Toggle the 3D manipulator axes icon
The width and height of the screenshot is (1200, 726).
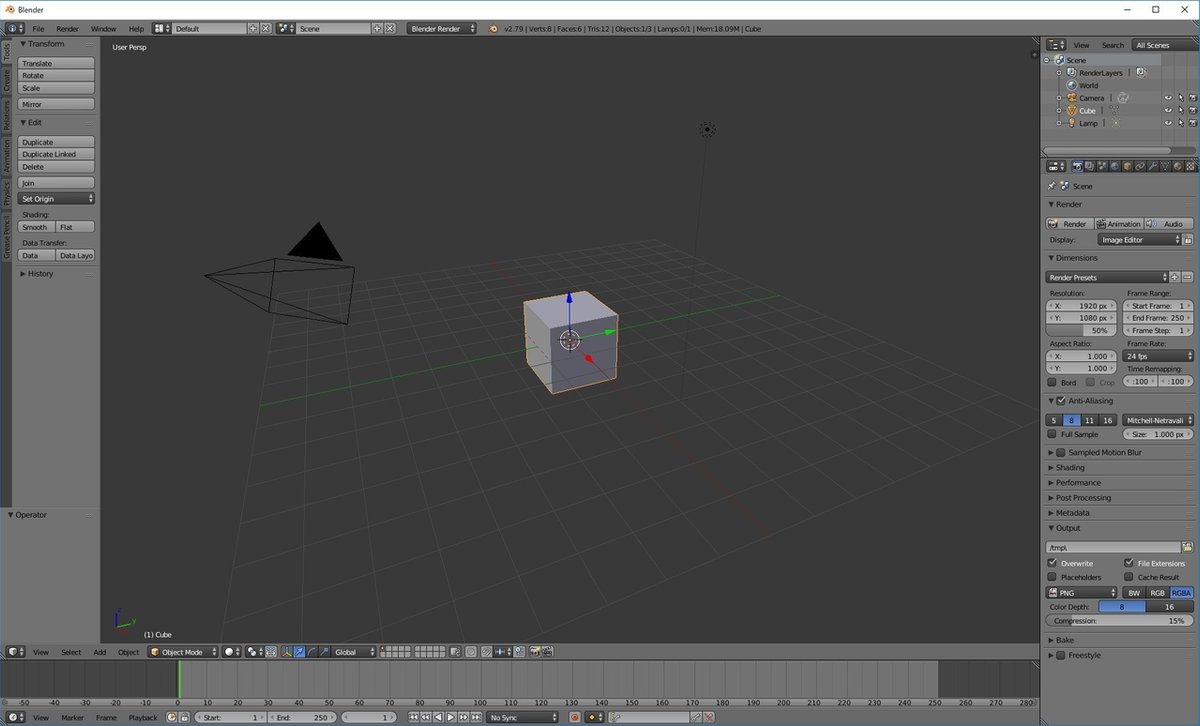tap(287, 652)
